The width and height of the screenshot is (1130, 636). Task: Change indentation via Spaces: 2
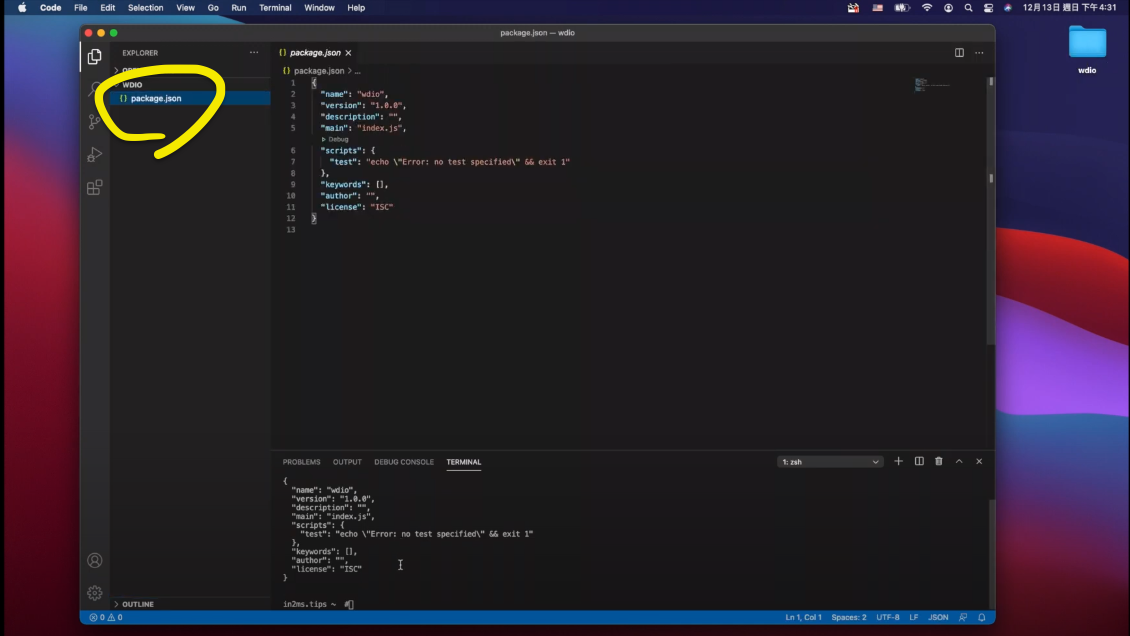849,617
